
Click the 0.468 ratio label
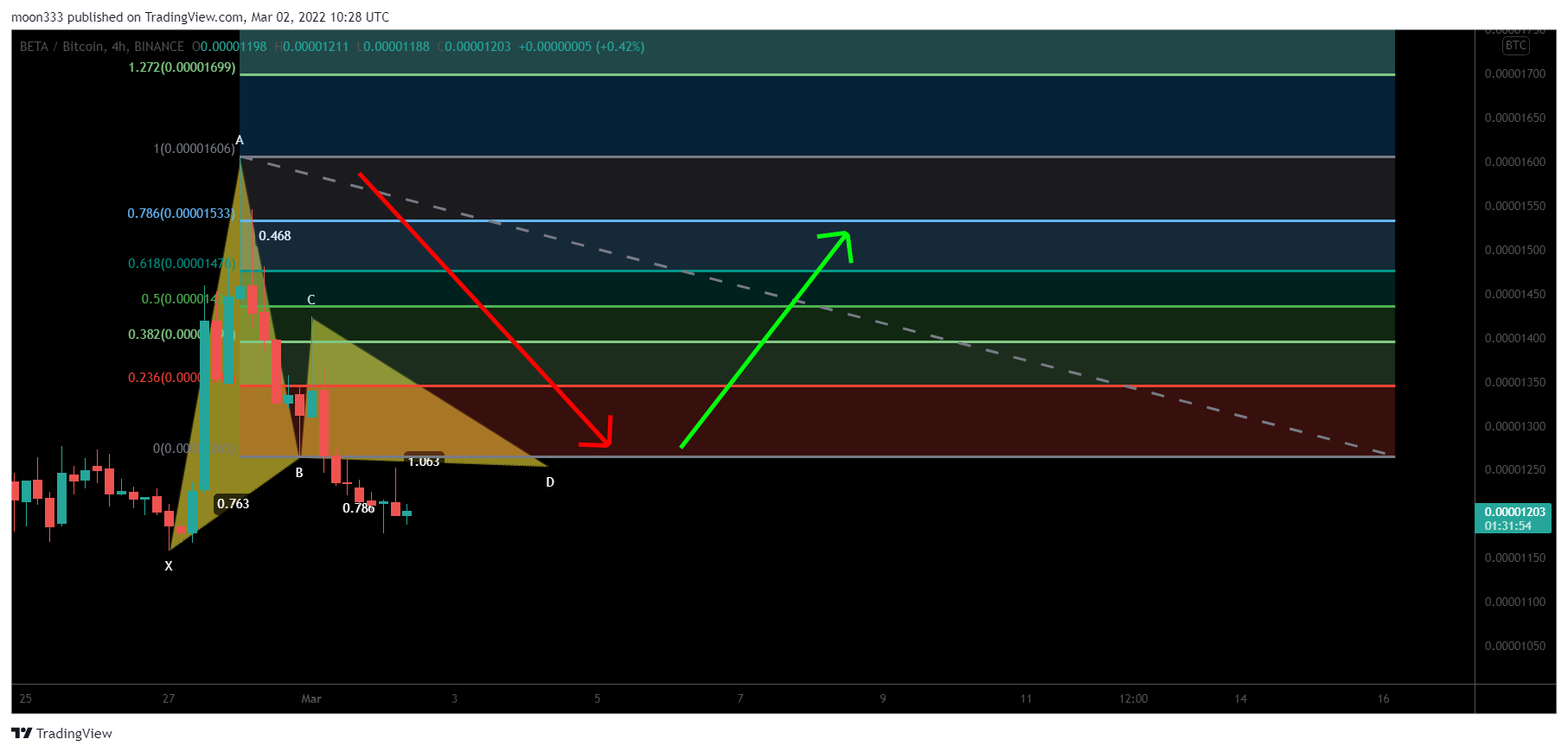click(x=275, y=236)
